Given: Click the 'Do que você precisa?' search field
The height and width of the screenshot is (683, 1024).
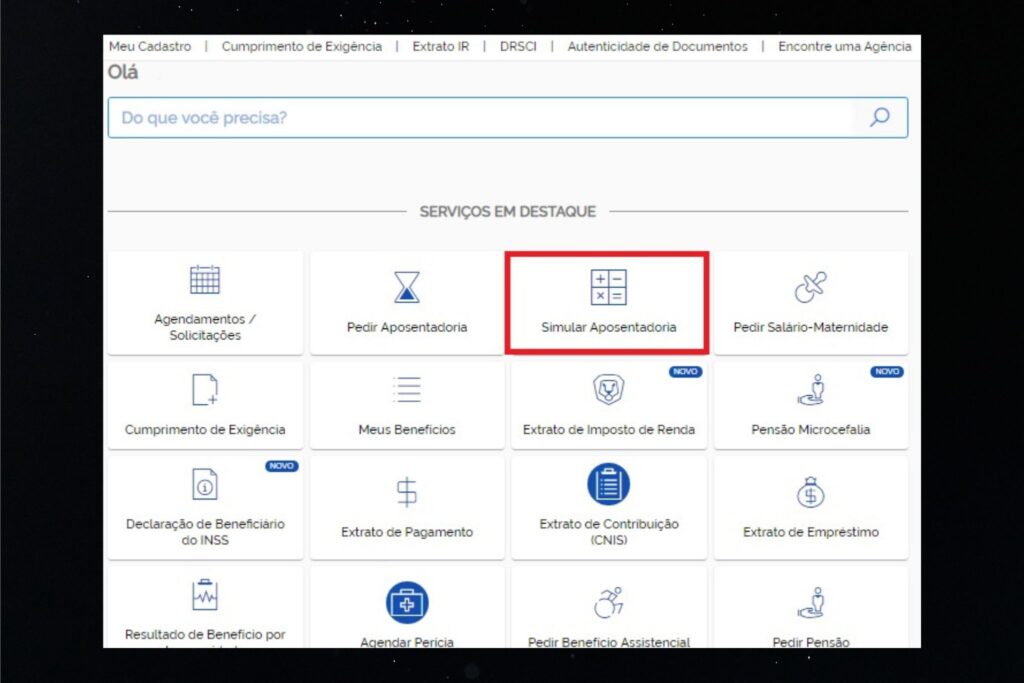Looking at the screenshot, I should click(x=400, y=117).
